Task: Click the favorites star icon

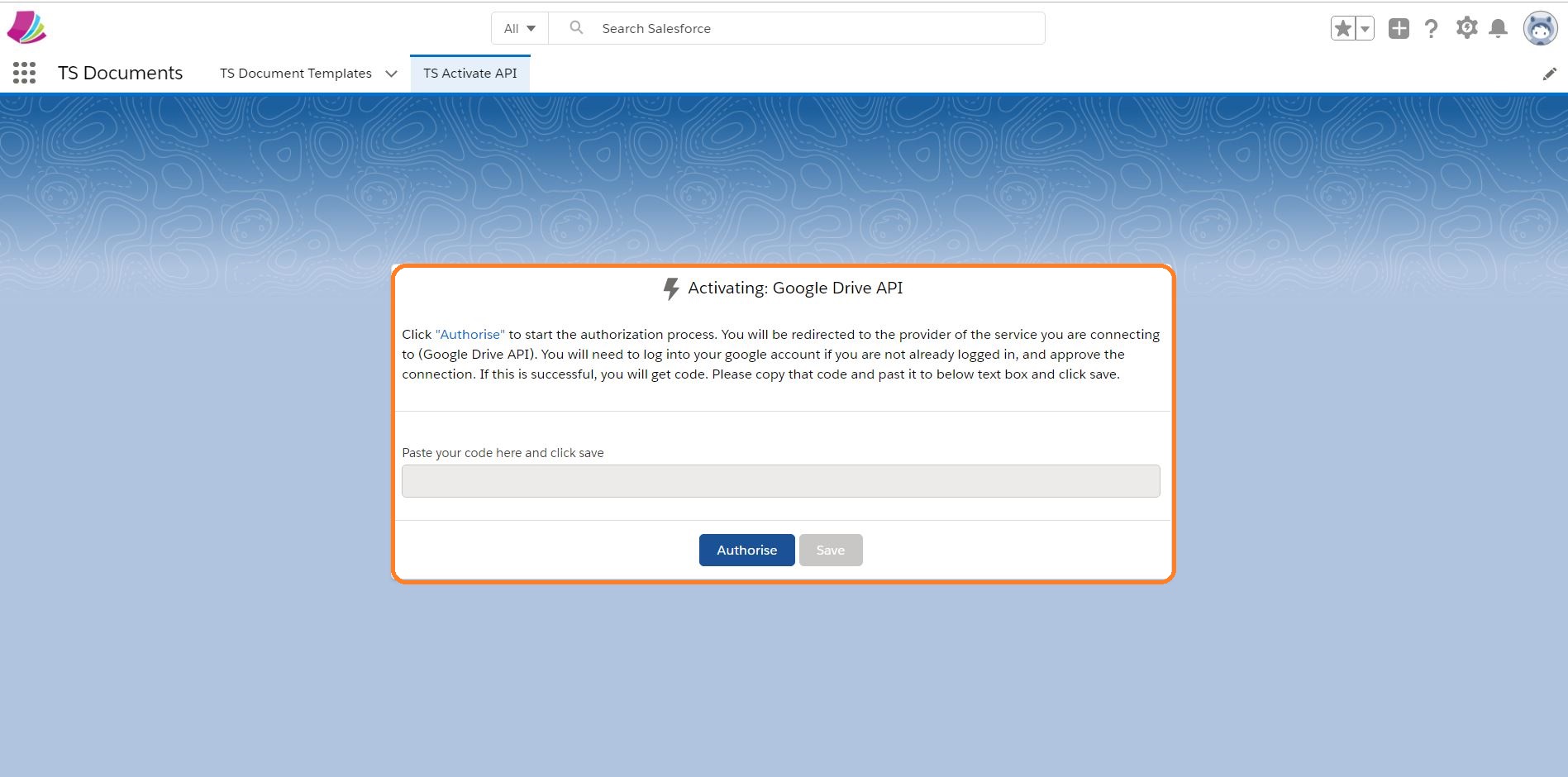Action: pos(1342,27)
